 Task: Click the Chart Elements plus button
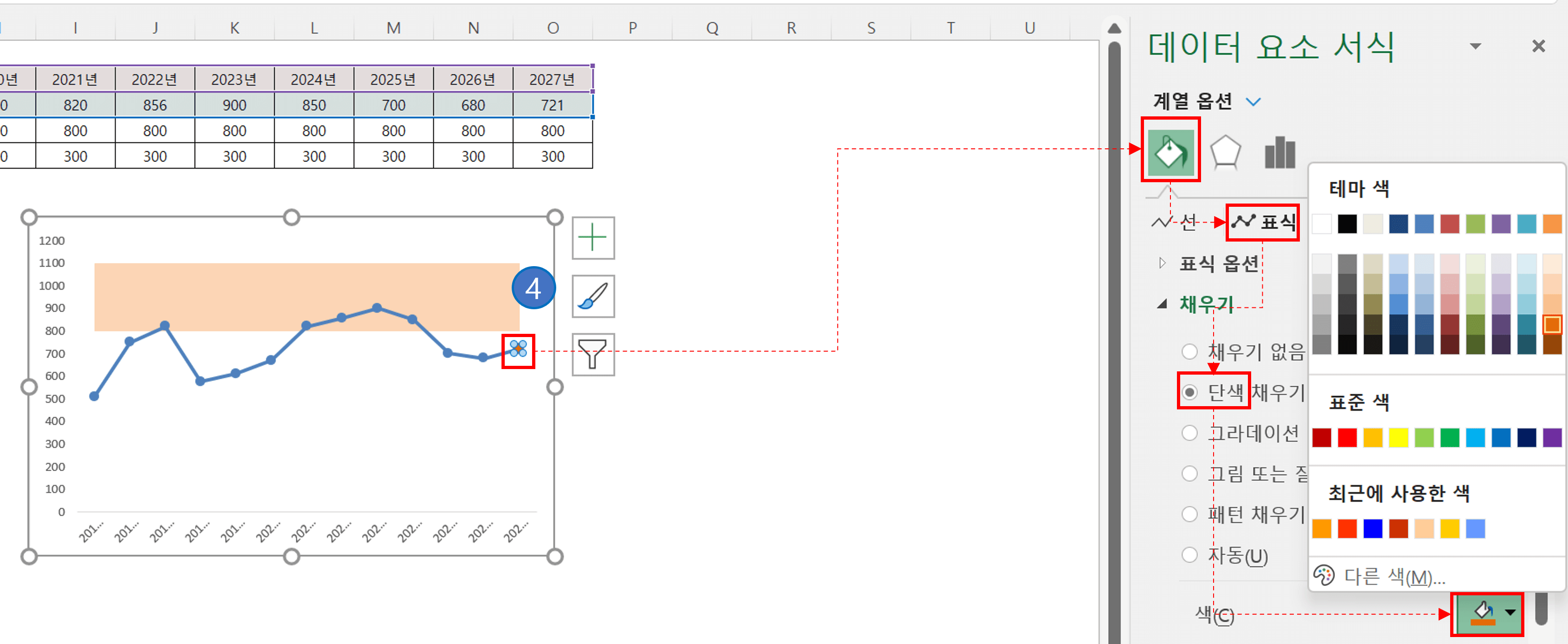(593, 238)
